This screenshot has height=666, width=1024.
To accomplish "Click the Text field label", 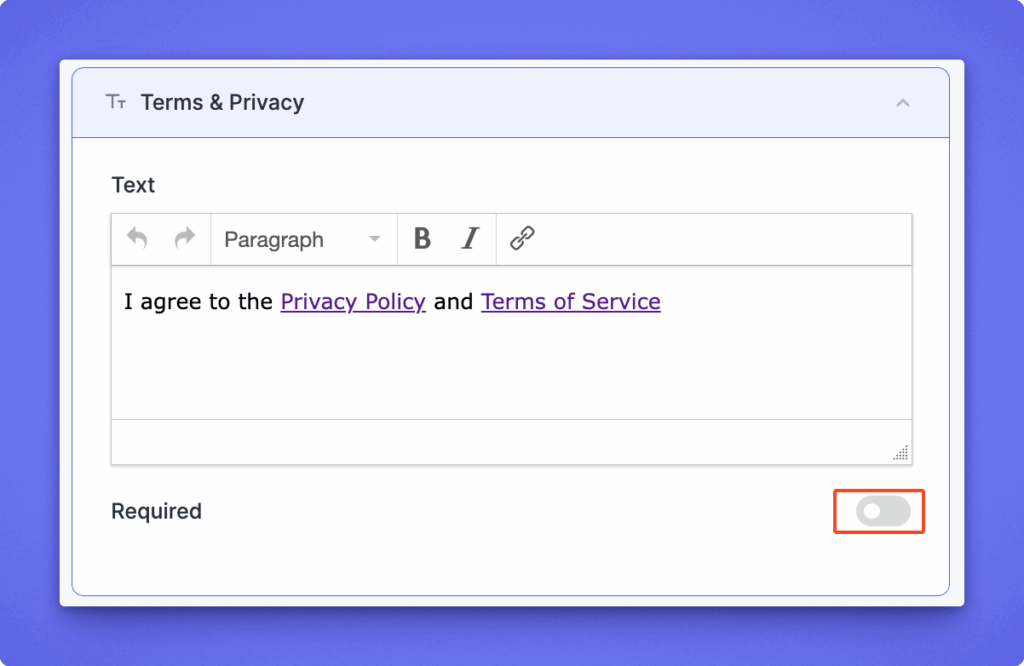I will point(133,185).
